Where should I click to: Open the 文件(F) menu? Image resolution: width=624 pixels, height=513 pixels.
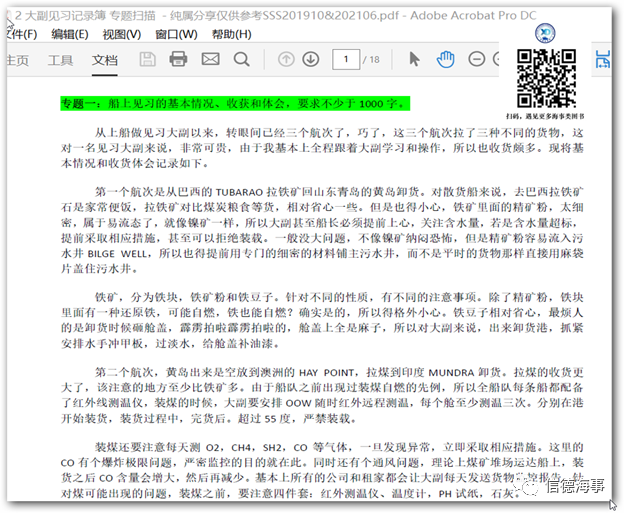pyautogui.click(x=22, y=34)
